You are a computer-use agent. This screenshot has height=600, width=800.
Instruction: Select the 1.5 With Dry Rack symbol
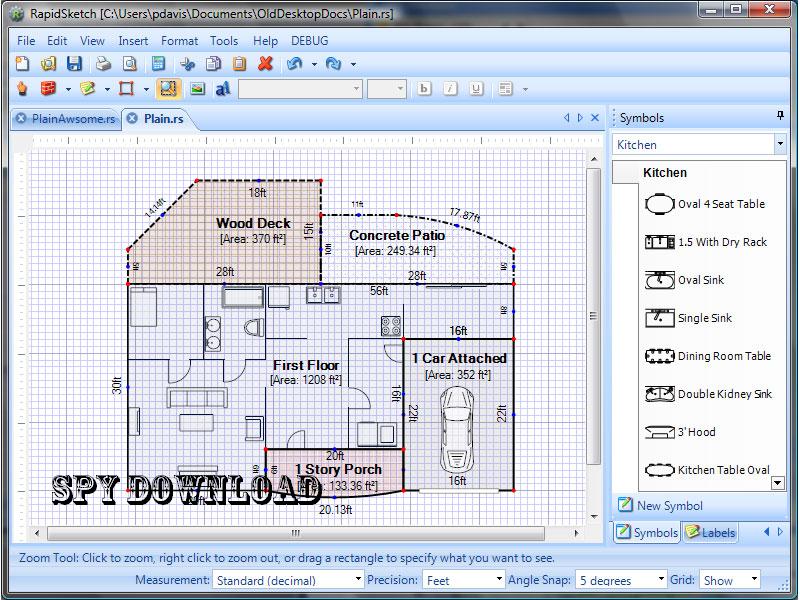(x=706, y=242)
